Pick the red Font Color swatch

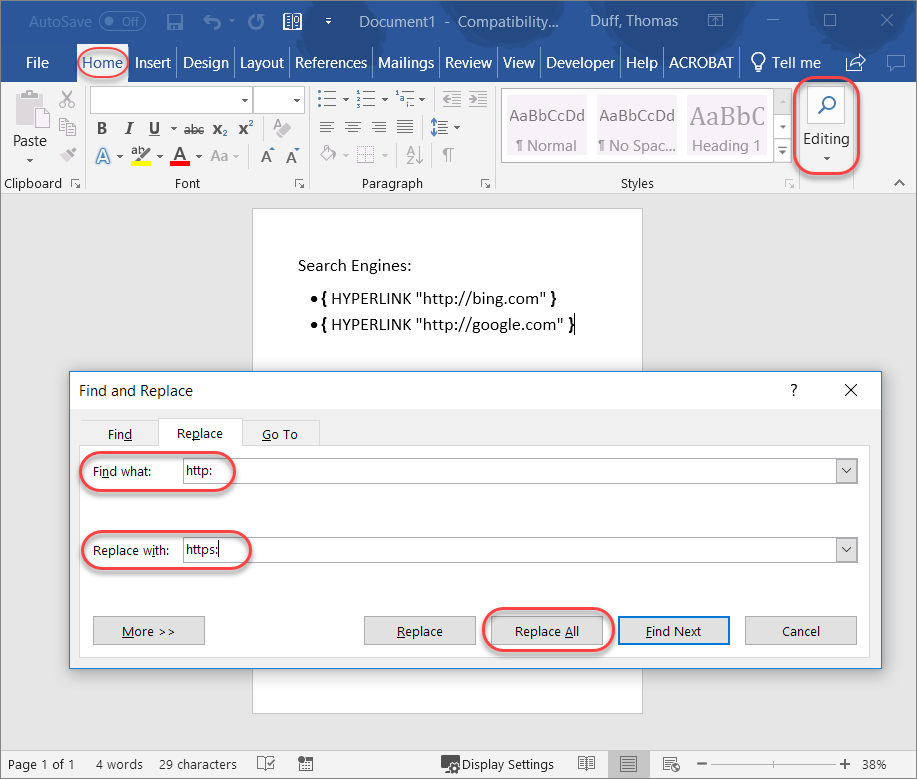[179, 156]
